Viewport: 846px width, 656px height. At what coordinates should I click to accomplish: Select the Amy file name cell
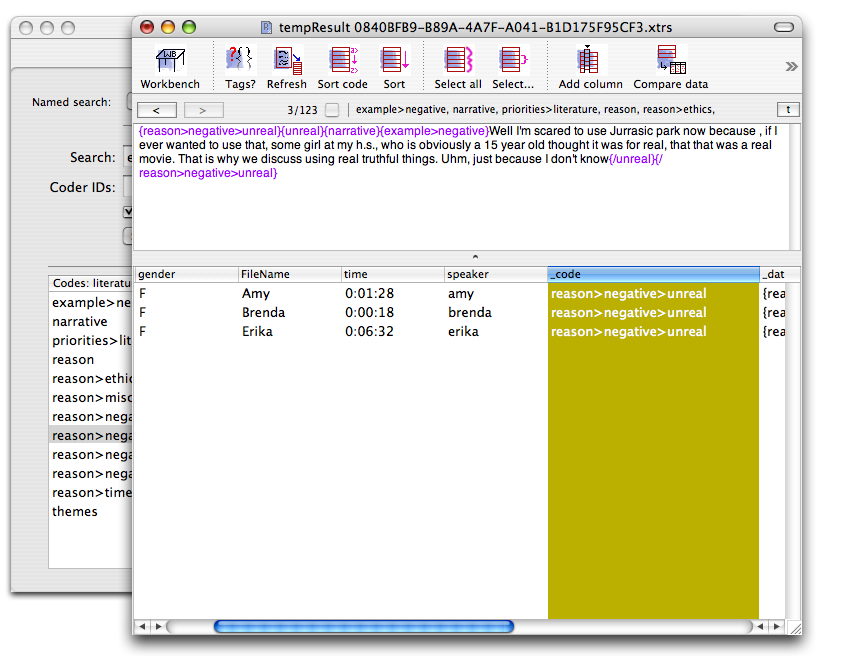point(256,293)
